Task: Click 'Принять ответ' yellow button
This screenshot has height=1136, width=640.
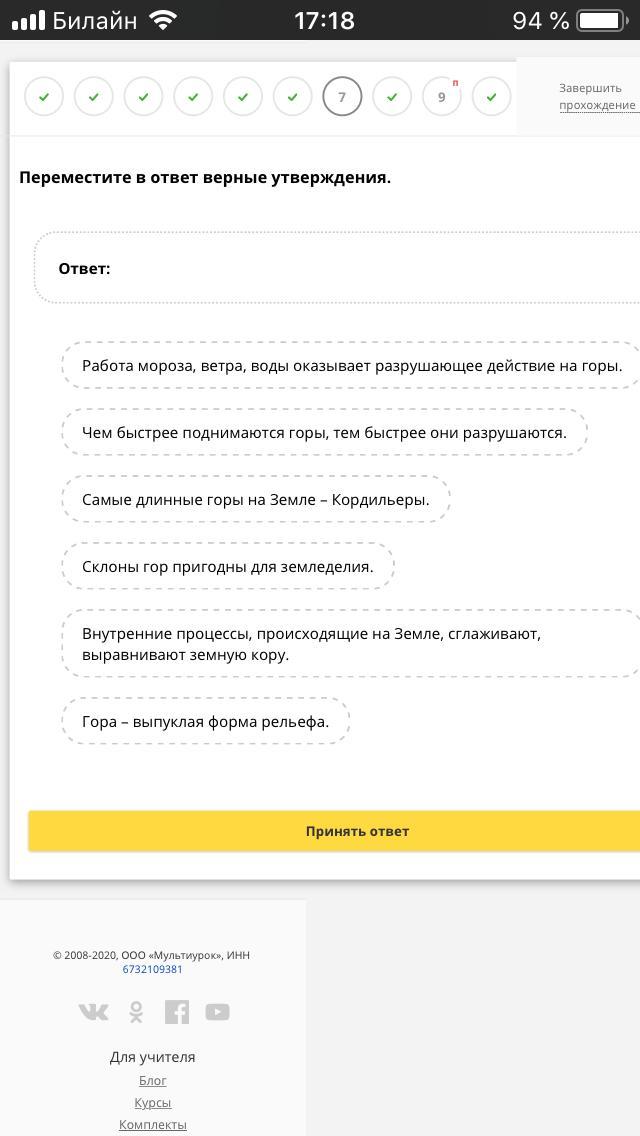Action: coord(357,831)
